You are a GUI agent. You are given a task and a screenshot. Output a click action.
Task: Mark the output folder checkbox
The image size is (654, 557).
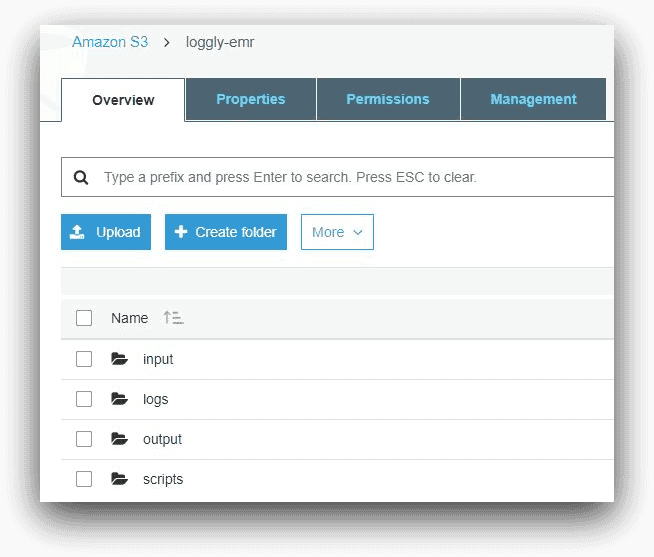click(84, 439)
